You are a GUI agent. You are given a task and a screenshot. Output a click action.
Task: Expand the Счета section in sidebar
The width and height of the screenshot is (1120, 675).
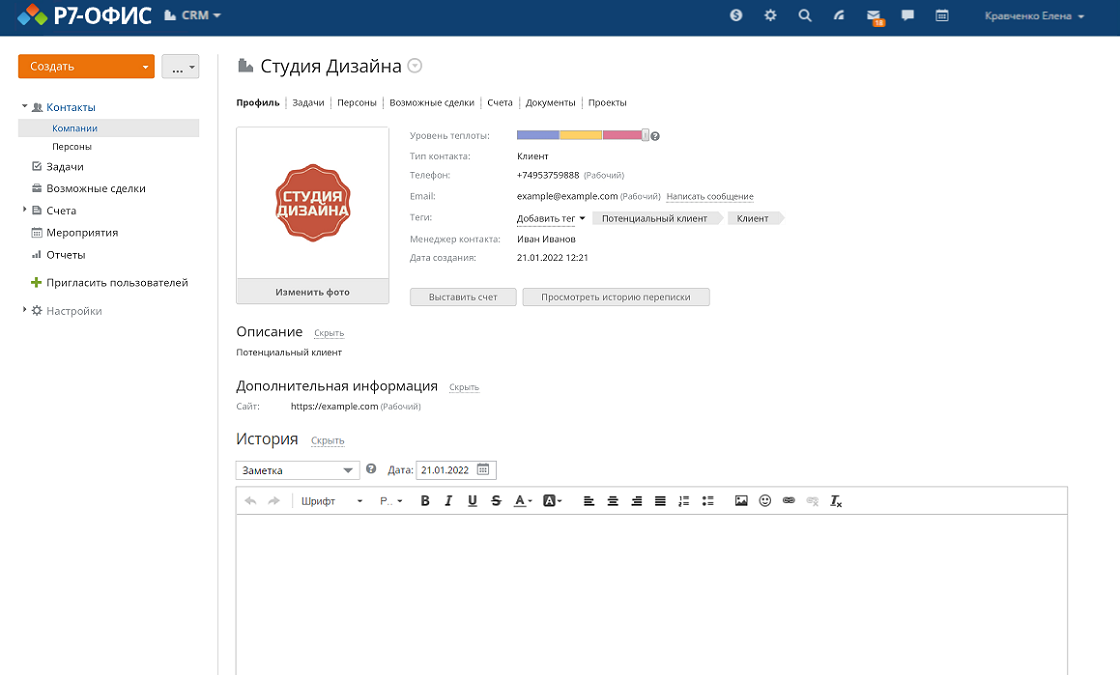coord(25,210)
